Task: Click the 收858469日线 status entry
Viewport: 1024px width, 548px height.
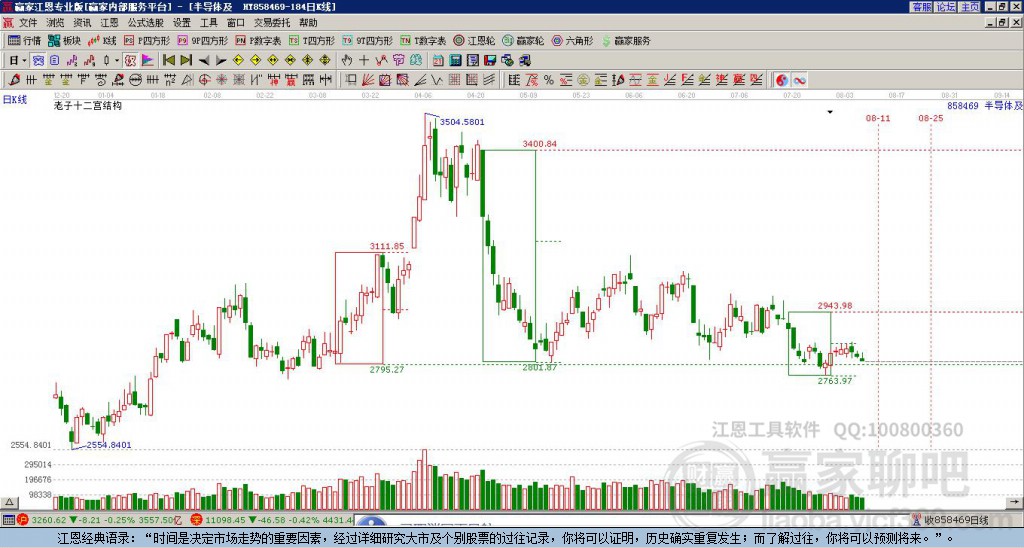Action: click(x=957, y=520)
